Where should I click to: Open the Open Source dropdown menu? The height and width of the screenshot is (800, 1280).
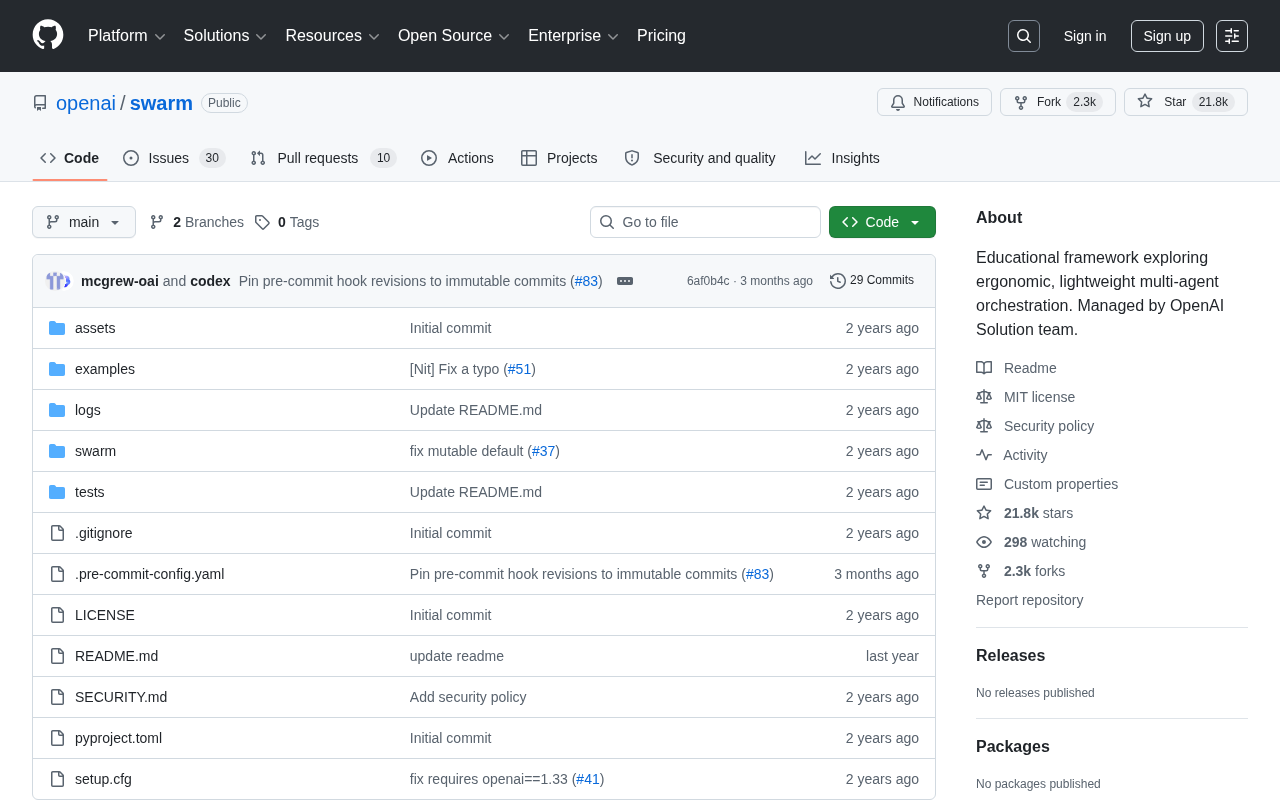click(x=454, y=36)
